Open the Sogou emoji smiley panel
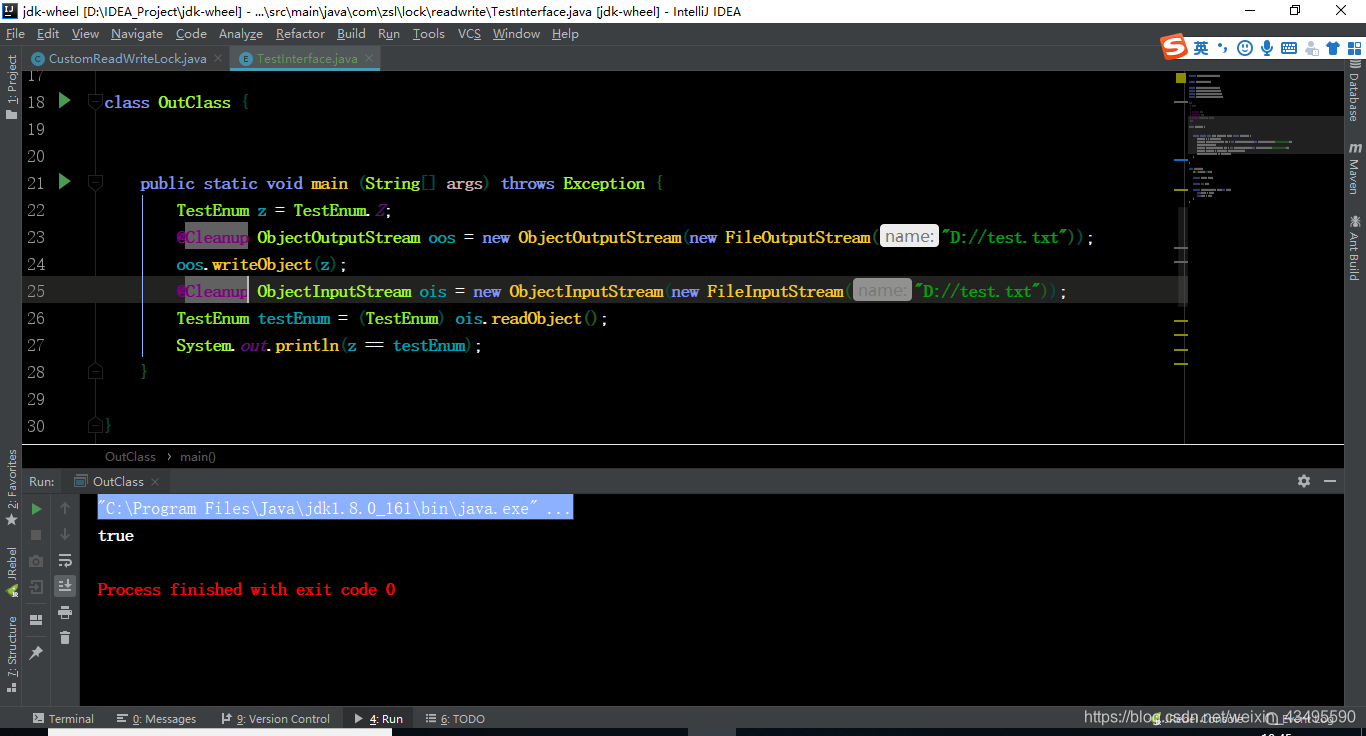Image resolution: width=1366 pixels, height=736 pixels. point(1245,48)
